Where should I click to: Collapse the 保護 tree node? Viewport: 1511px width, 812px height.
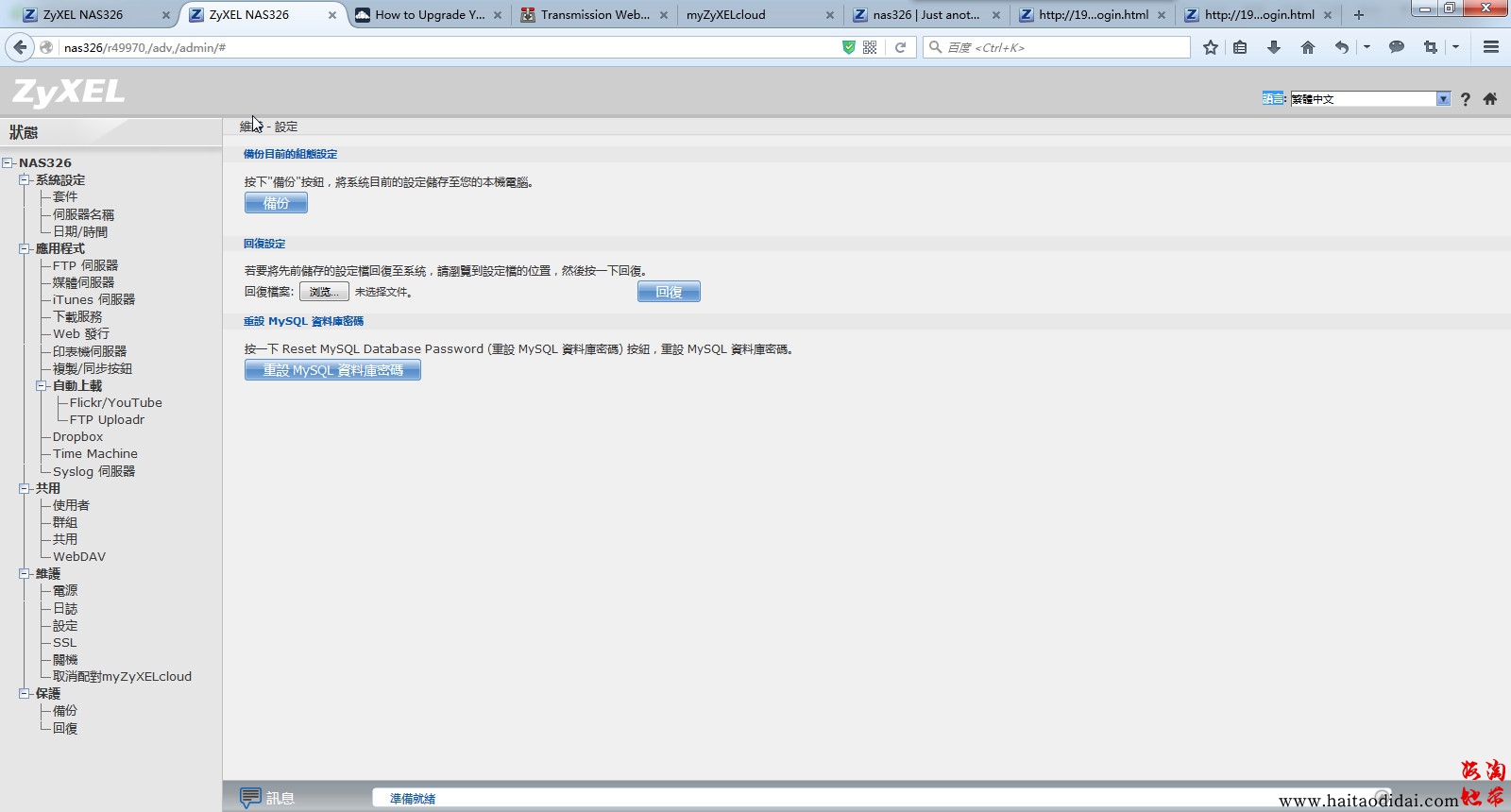tap(25, 694)
